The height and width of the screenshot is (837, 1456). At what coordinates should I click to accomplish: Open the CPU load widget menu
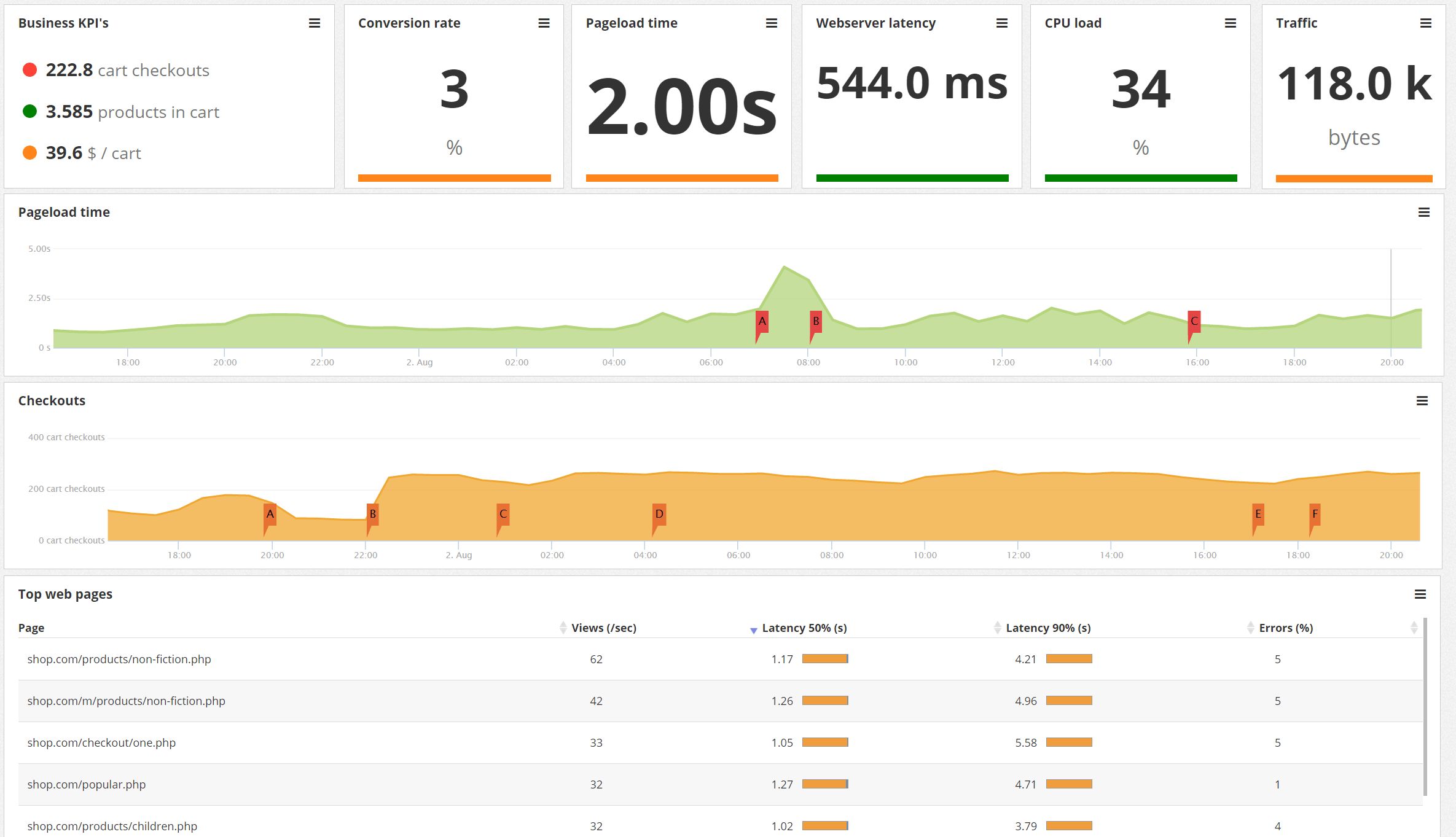[x=1229, y=23]
